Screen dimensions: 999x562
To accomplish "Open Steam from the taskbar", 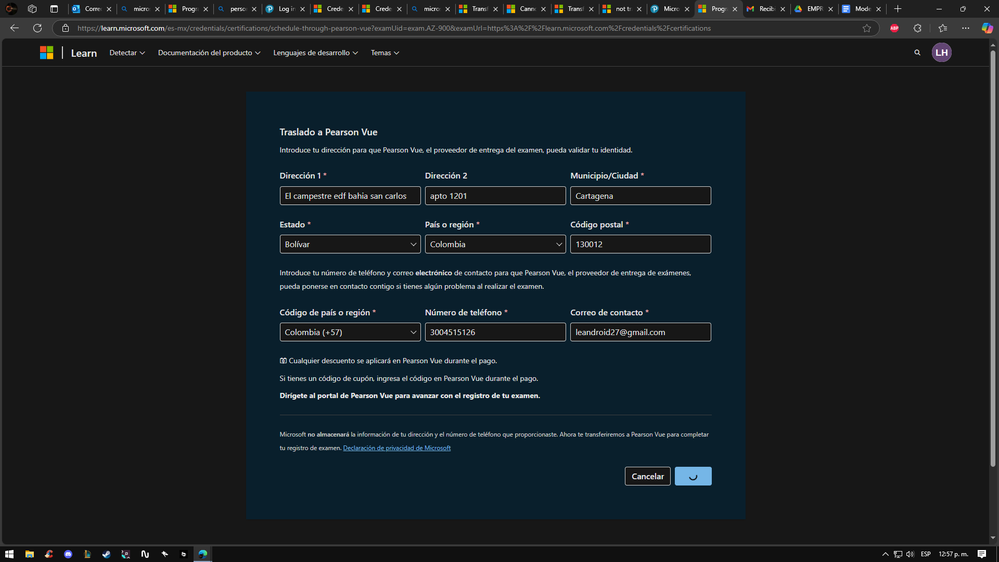I will [106, 554].
